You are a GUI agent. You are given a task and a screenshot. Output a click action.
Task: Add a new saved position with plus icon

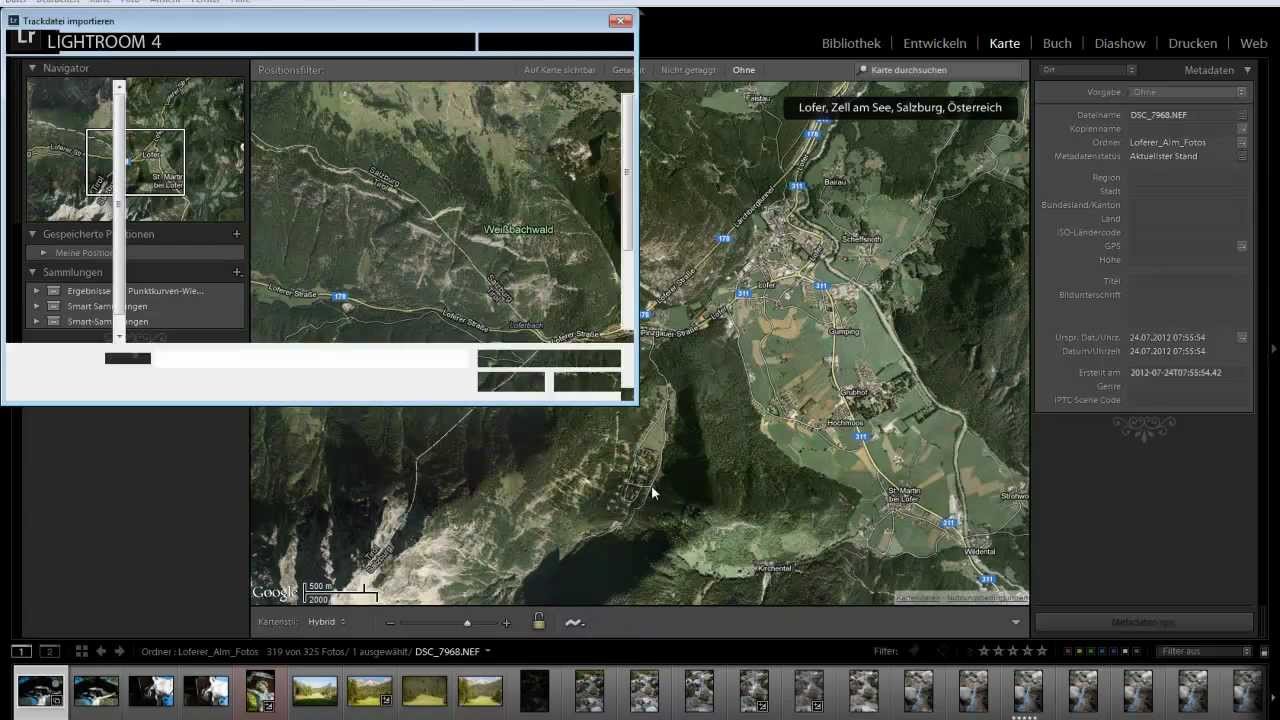click(237, 234)
